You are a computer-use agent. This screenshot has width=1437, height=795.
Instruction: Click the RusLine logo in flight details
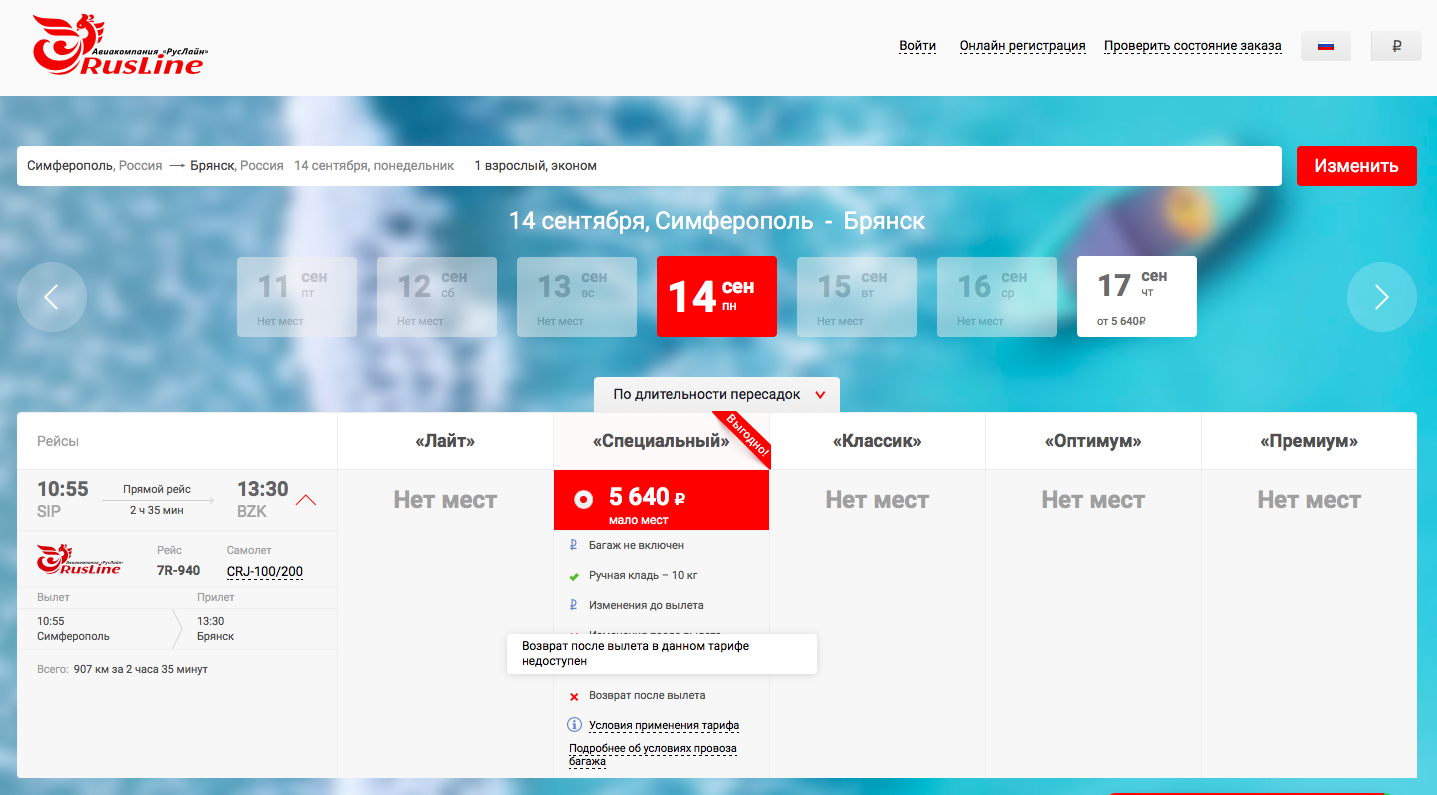coord(80,559)
